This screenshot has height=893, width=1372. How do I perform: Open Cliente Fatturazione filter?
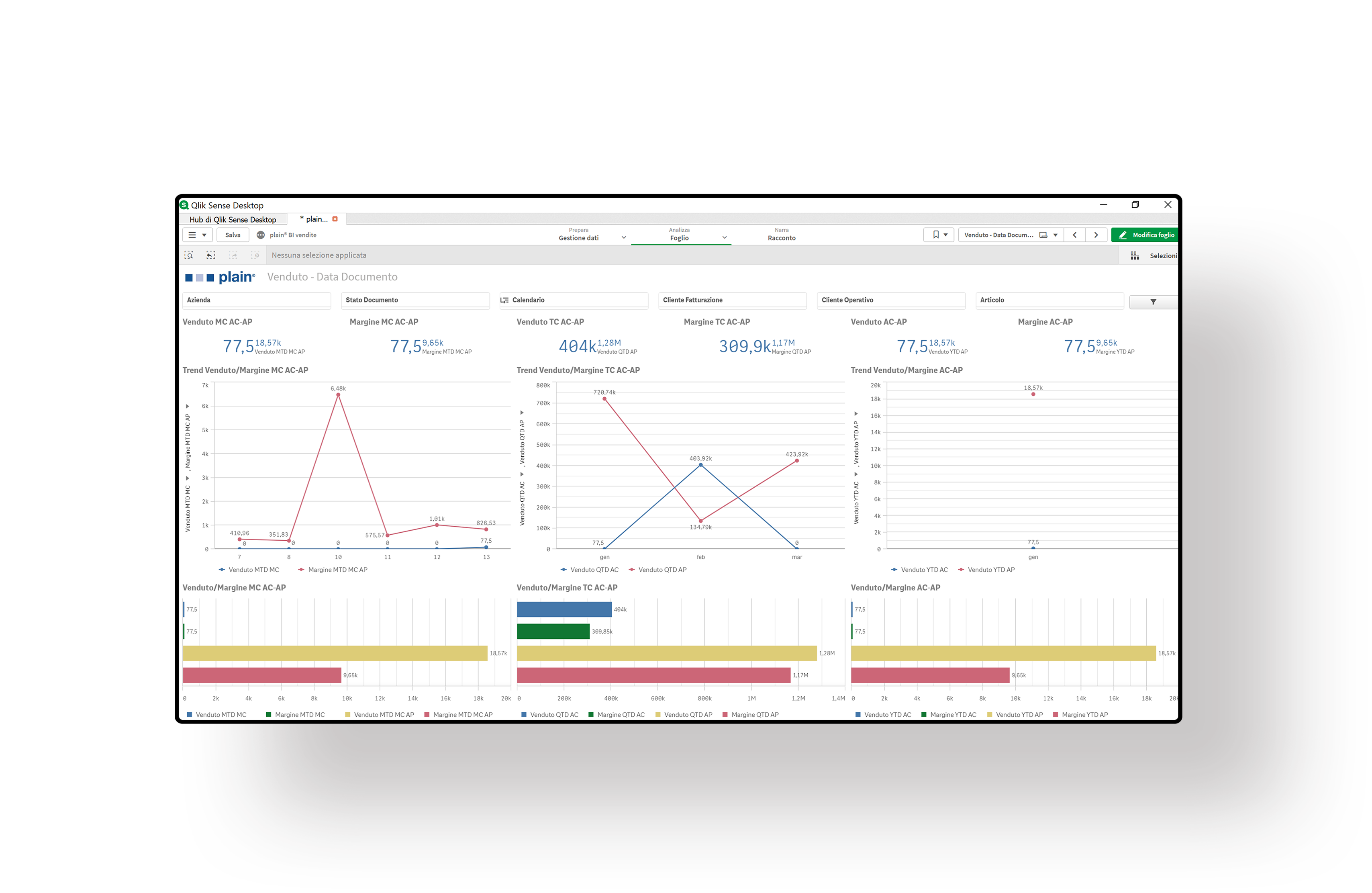point(732,300)
